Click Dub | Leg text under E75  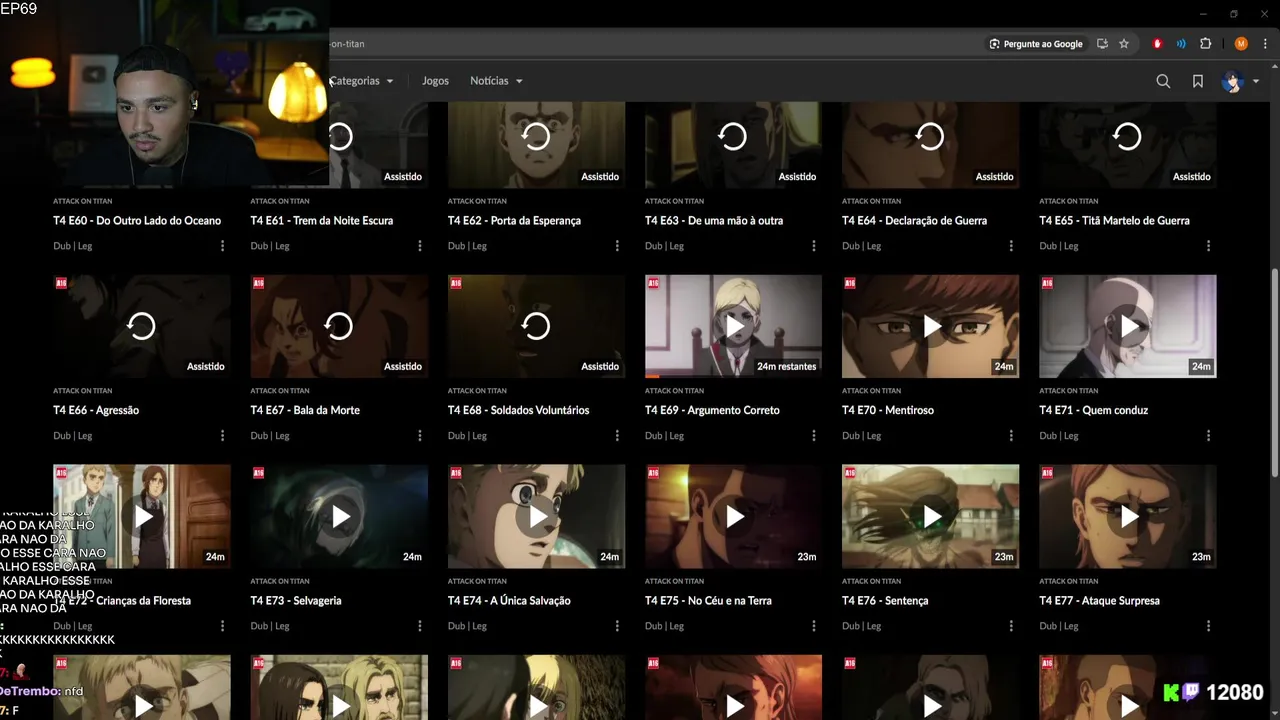tap(665, 626)
